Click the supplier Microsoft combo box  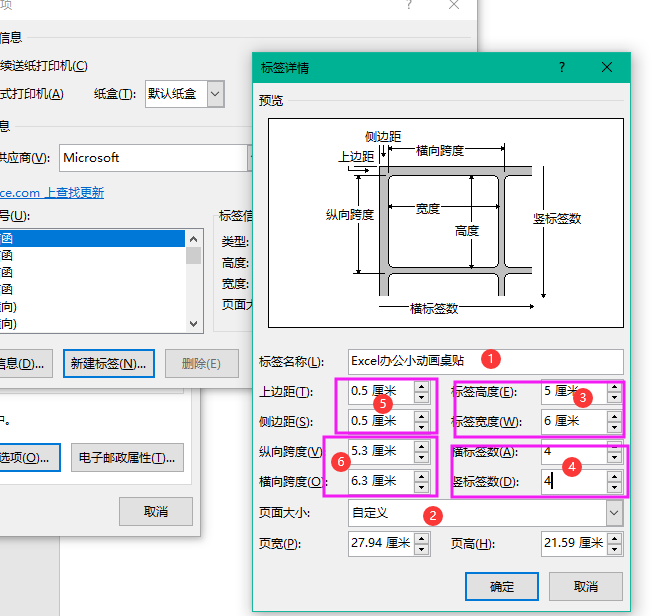coord(155,158)
